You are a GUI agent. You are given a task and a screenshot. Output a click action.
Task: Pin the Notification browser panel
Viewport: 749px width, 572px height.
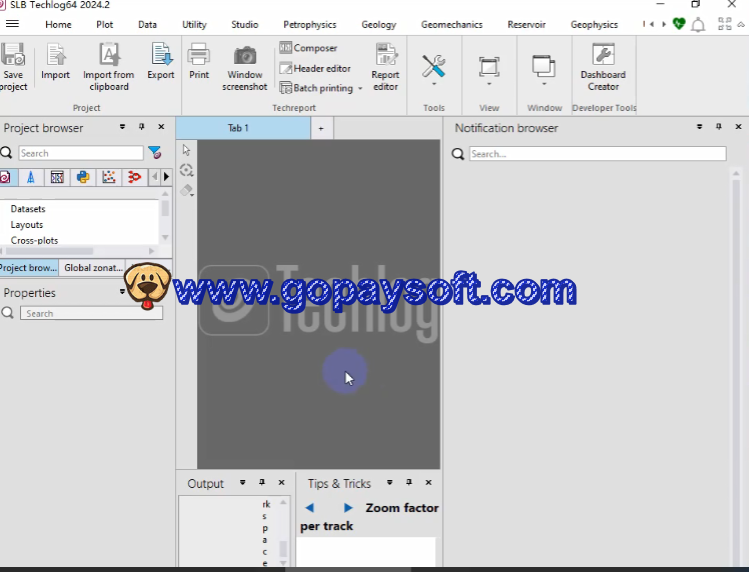(718, 127)
